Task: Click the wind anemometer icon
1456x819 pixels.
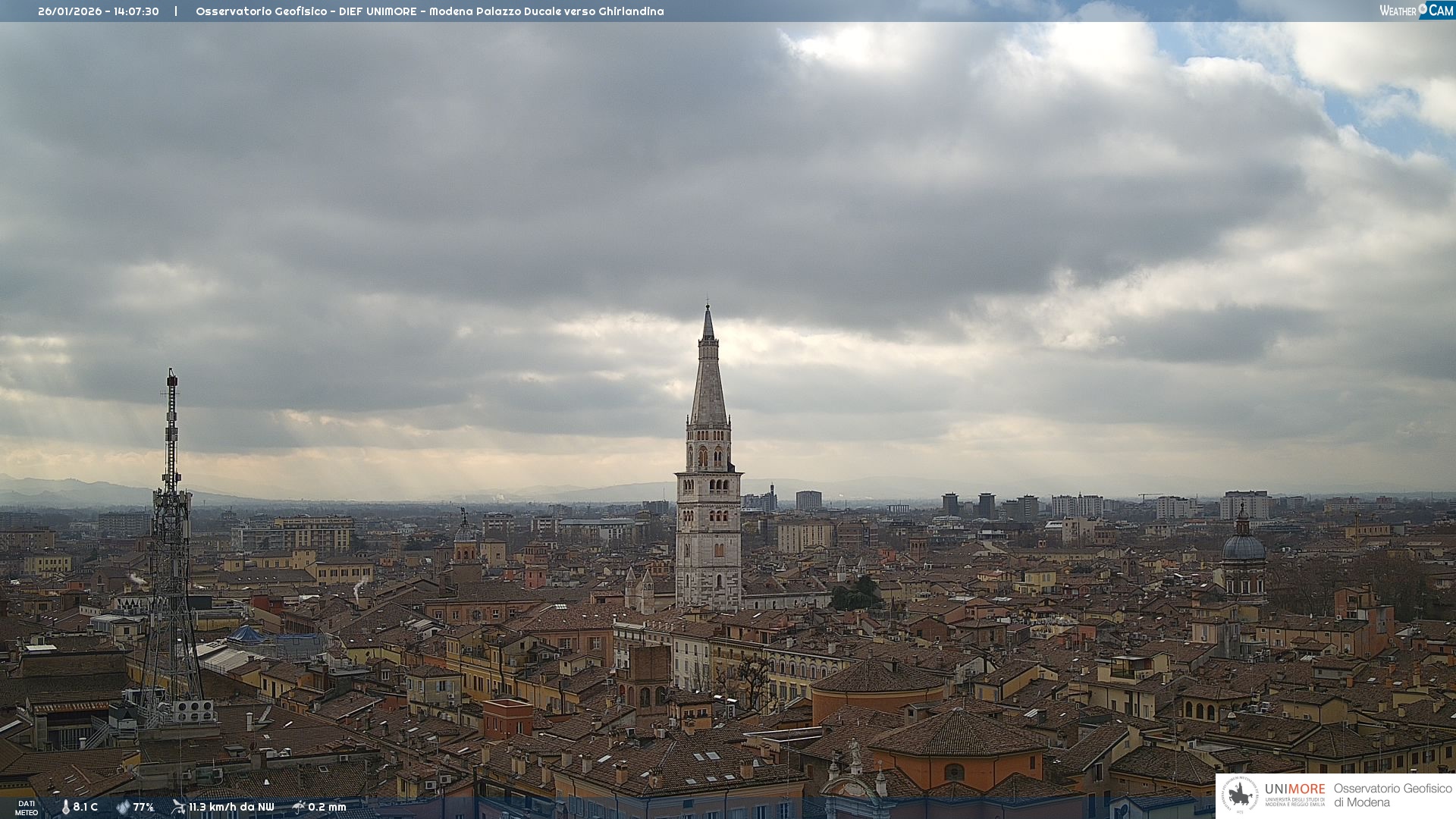Action: (178, 807)
